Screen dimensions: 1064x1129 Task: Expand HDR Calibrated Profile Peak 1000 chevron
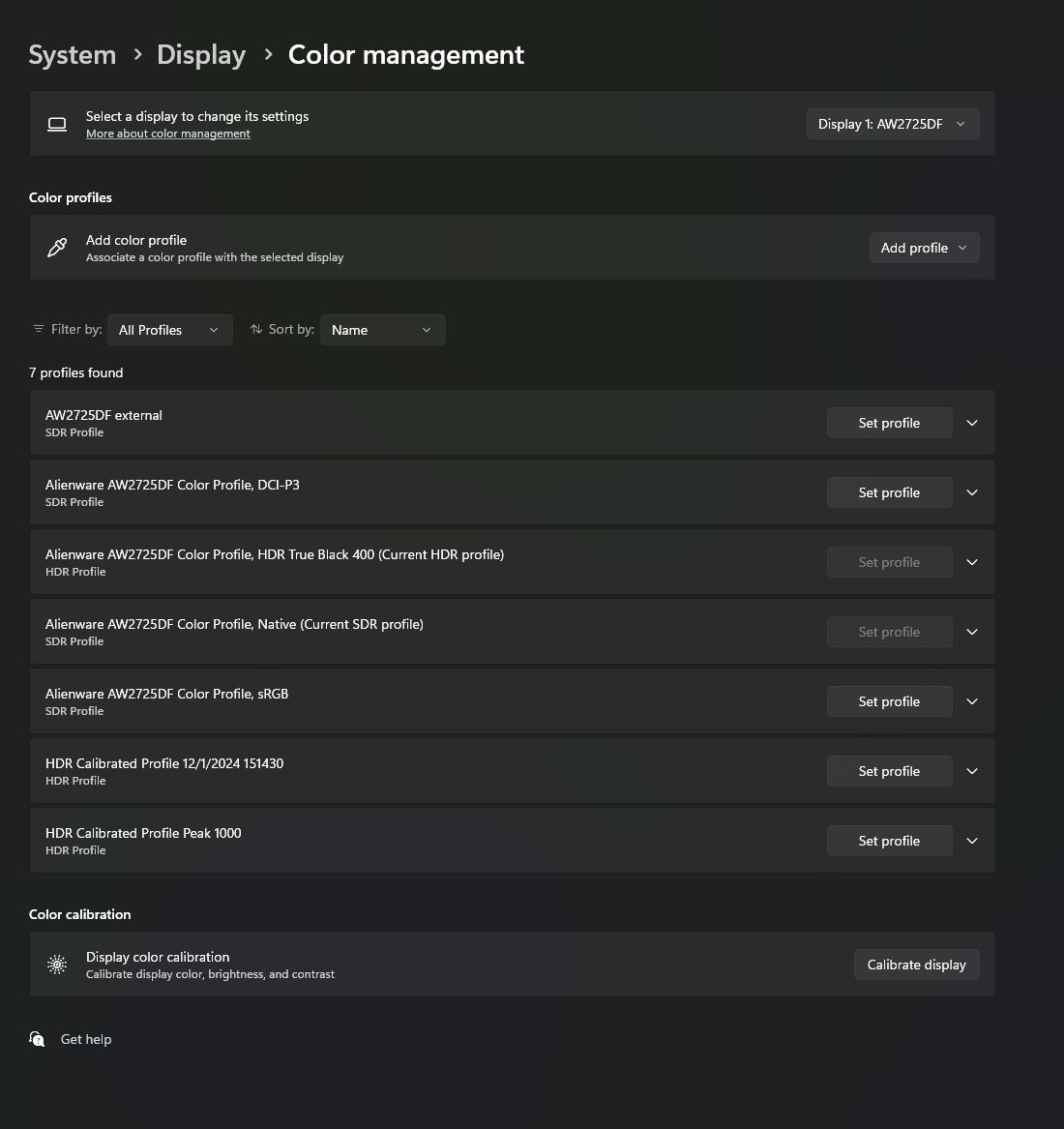click(x=972, y=841)
